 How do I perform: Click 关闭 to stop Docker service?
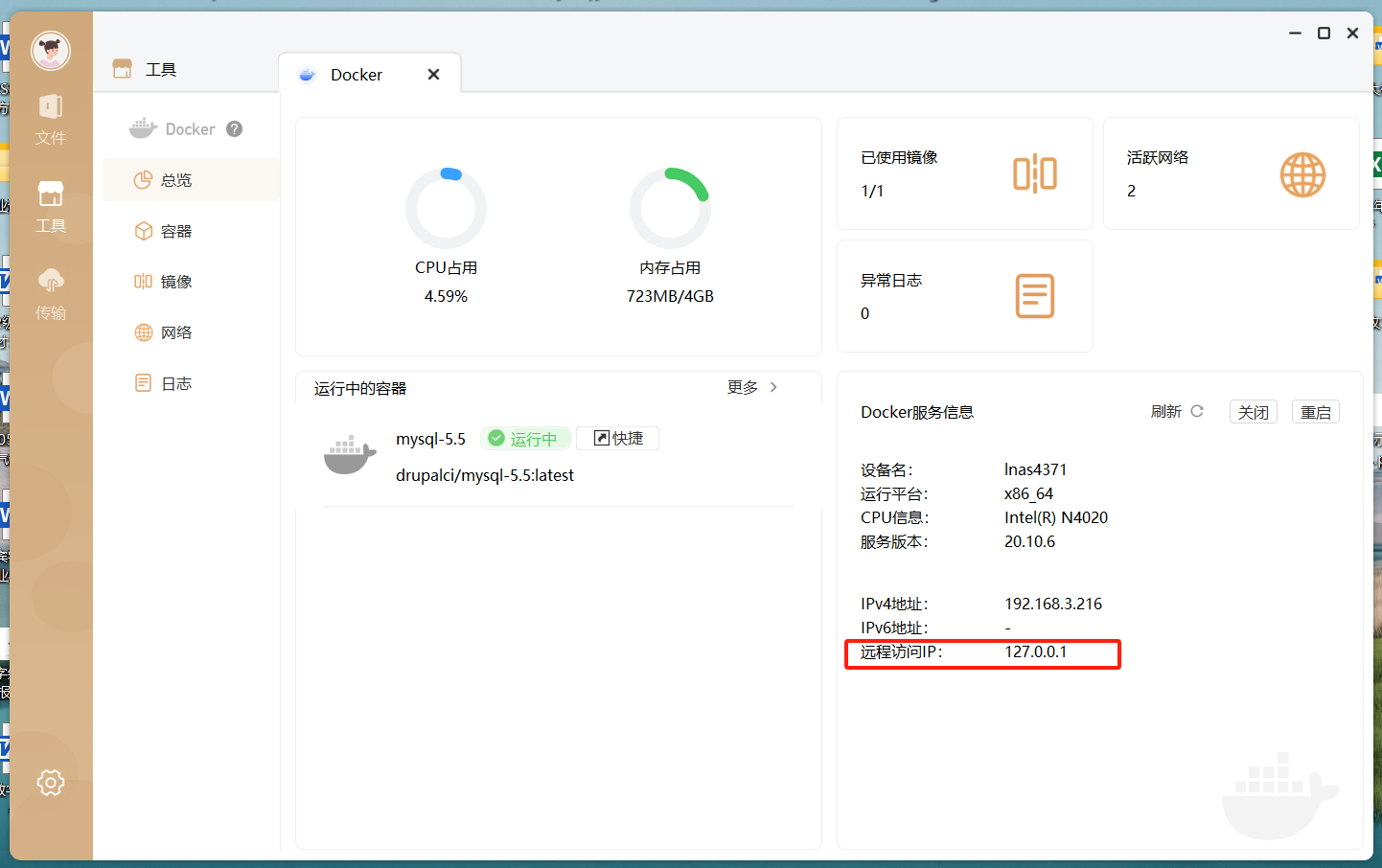1254,412
